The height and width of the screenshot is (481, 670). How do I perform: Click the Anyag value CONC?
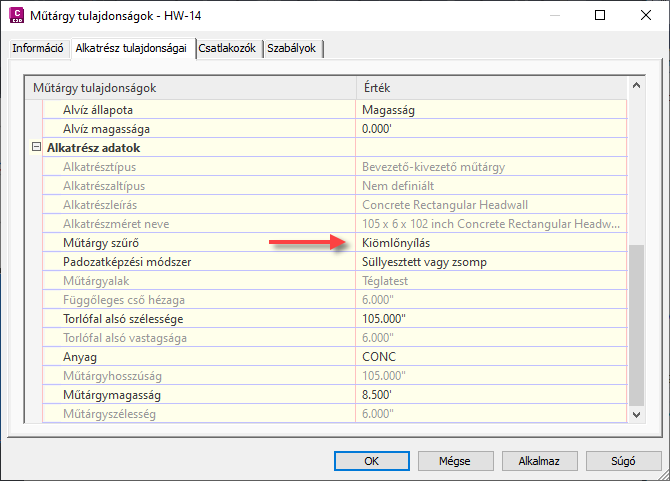[x=490, y=356]
